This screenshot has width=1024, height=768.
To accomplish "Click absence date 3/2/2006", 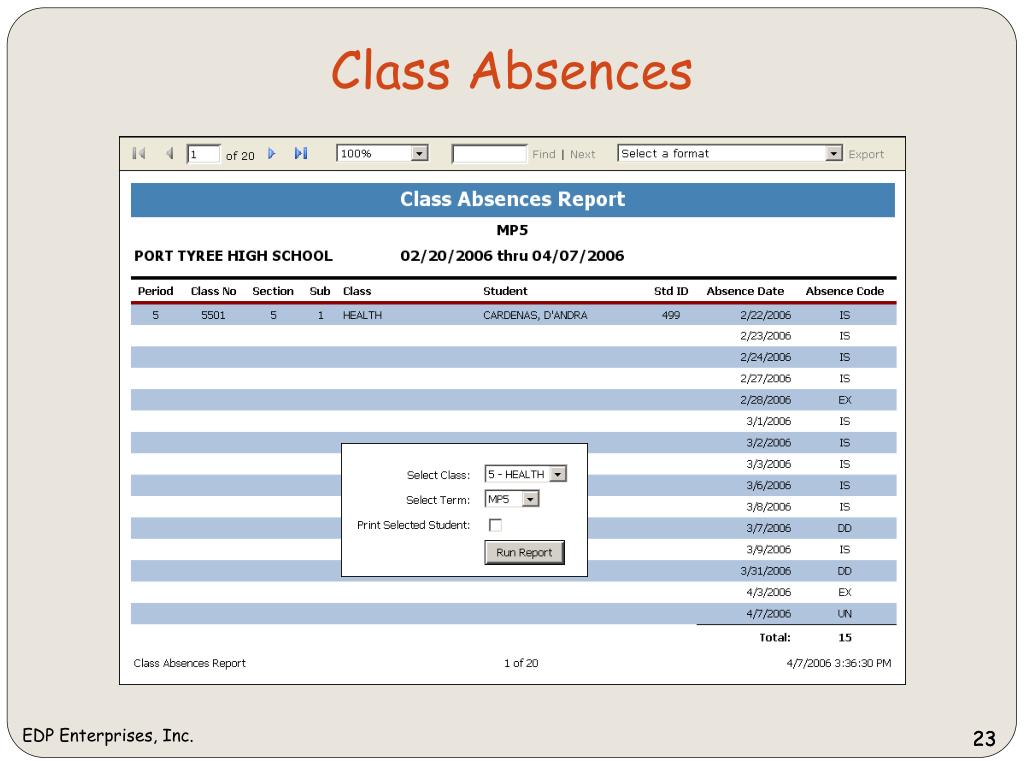I will point(769,443).
